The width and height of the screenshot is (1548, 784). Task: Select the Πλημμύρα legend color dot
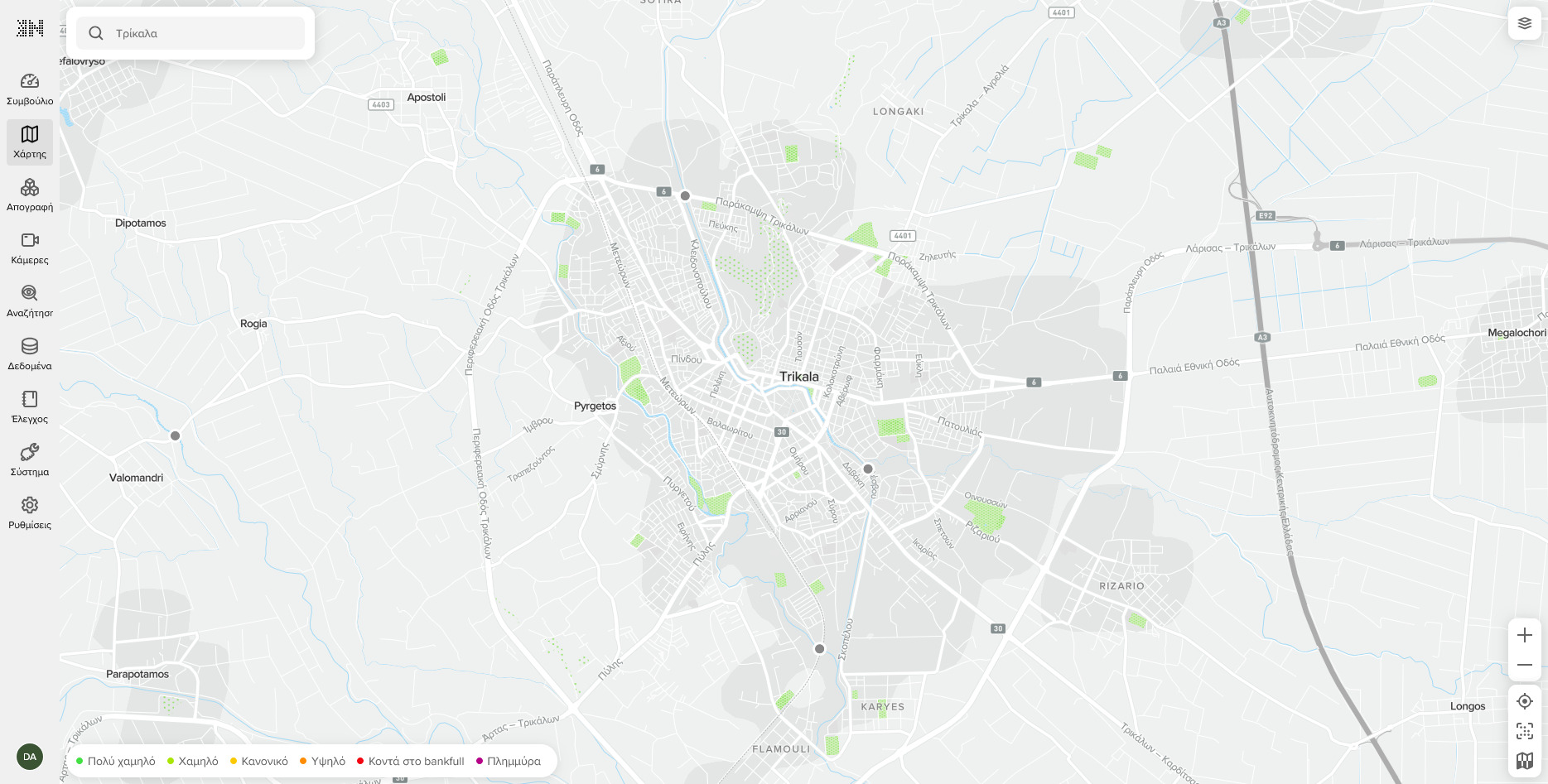tap(480, 762)
